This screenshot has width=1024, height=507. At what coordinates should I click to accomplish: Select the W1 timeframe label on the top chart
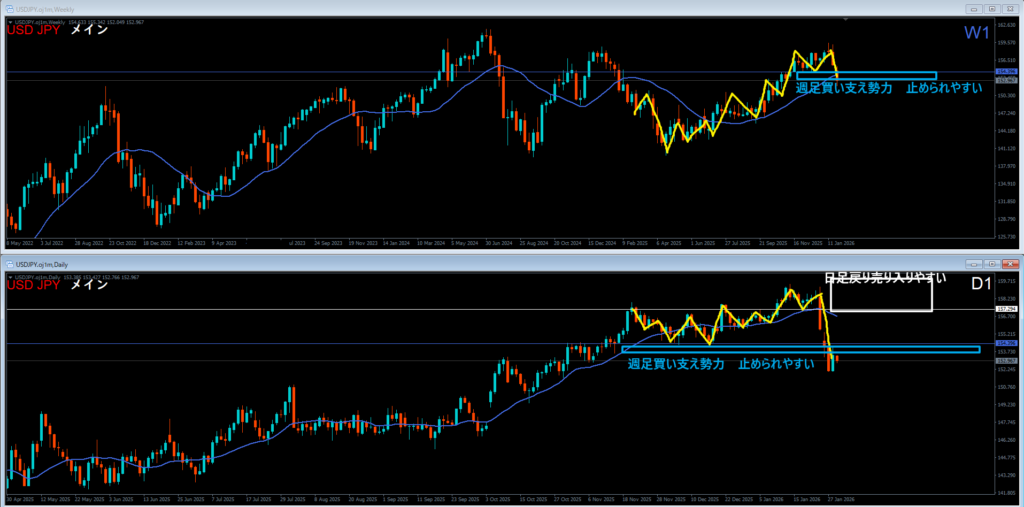point(976,33)
